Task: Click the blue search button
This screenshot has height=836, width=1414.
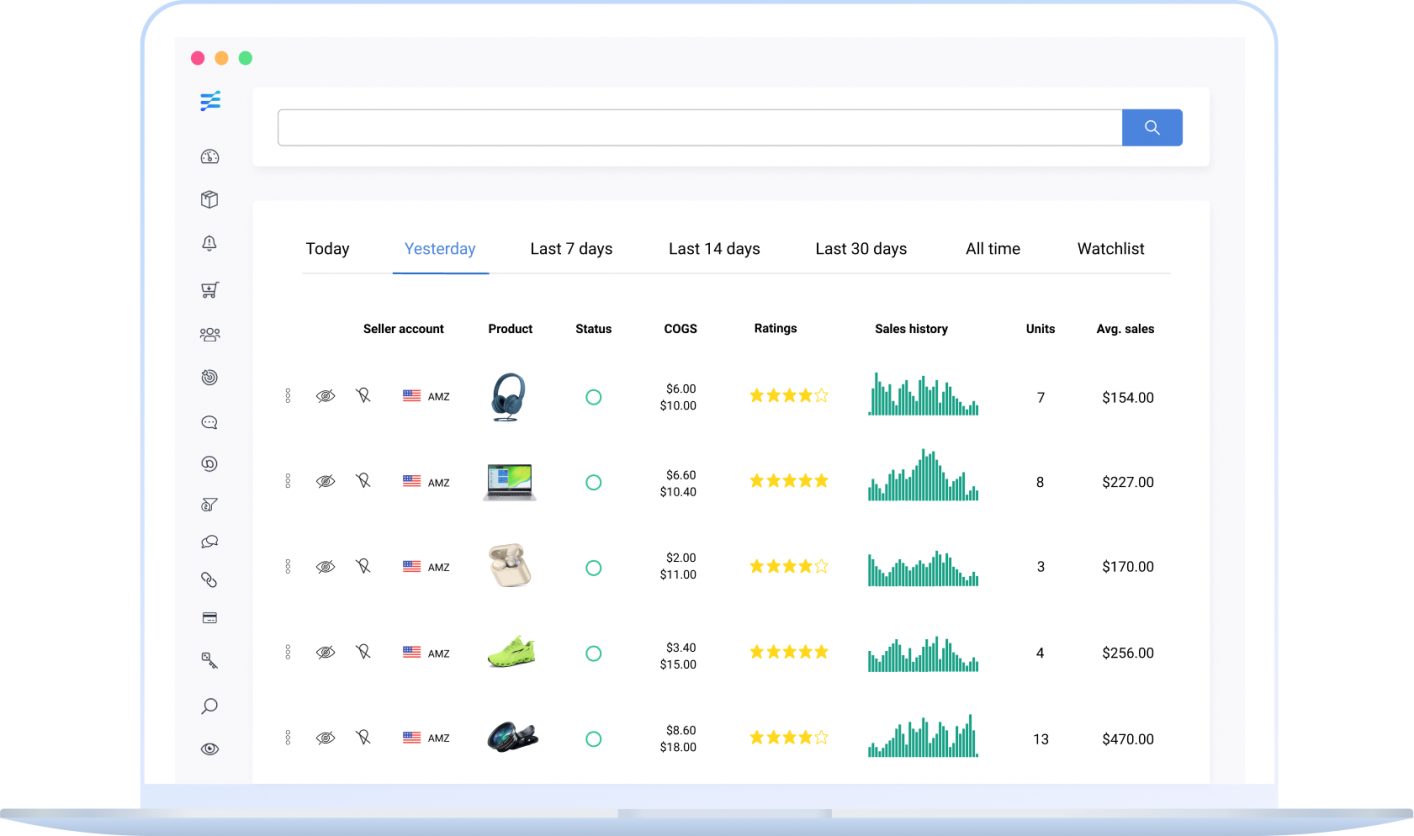Action: pyautogui.click(x=1152, y=127)
